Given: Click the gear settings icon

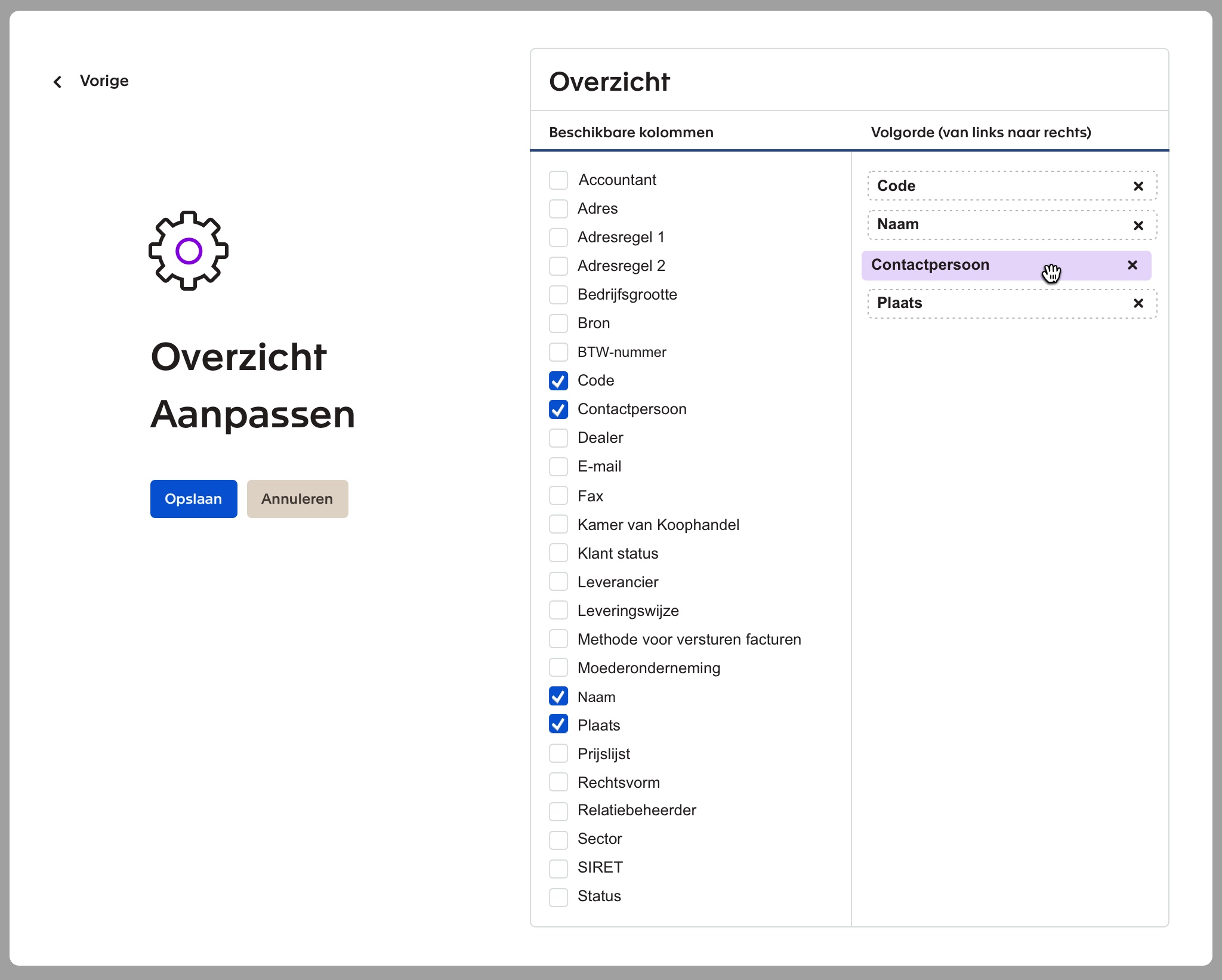Looking at the screenshot, I should (x=188, y=251).
